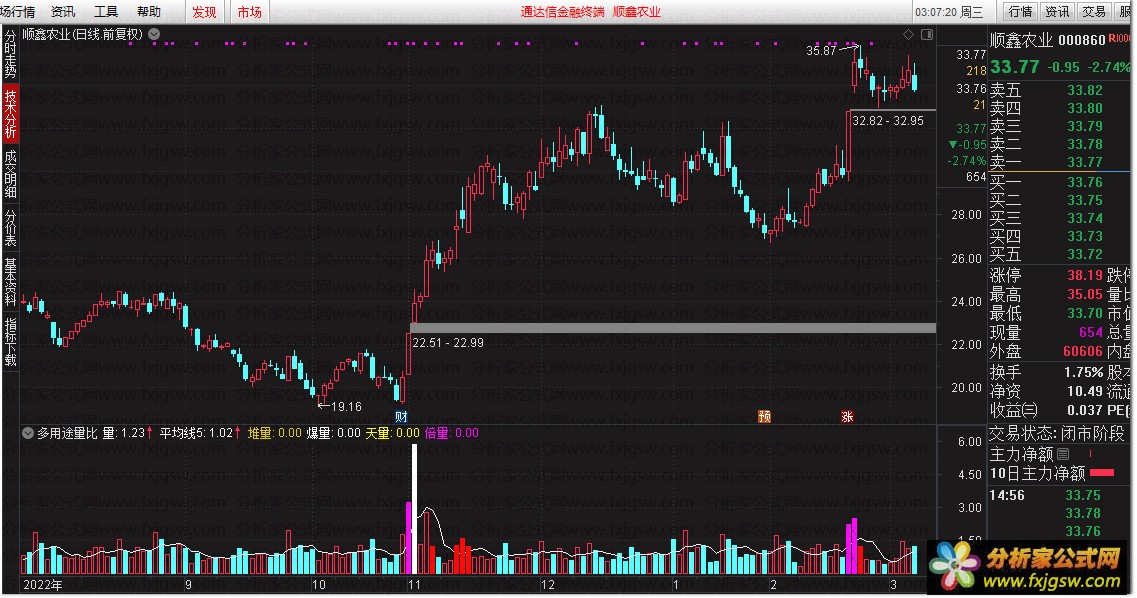This screenshot has width=1137, height=598.
Task: Click the 卖二 33.78 ask row
Action: [1059, 144]
